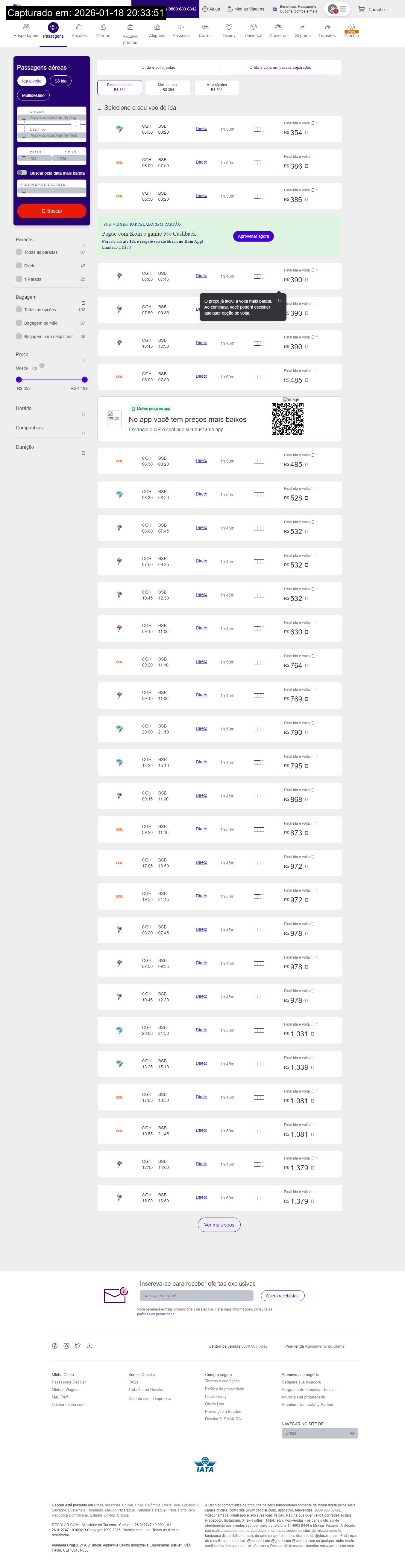Screen dimensions: 405x1568
Task: Open Decolar's Instagram icon in footer
Action: click(66, 1346)
